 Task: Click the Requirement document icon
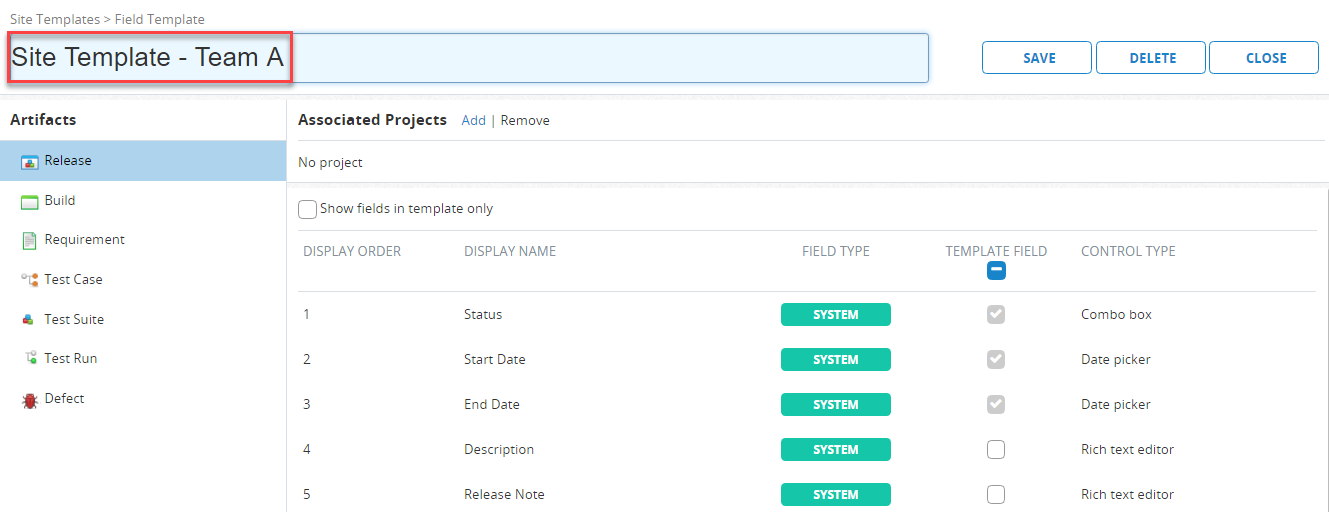(x=29, y=241)
